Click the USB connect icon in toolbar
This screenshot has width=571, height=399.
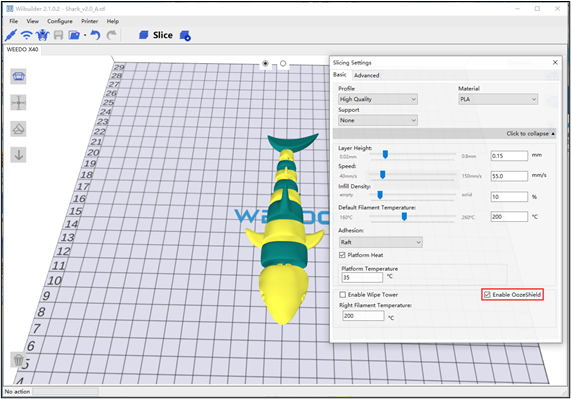point(11,35)
